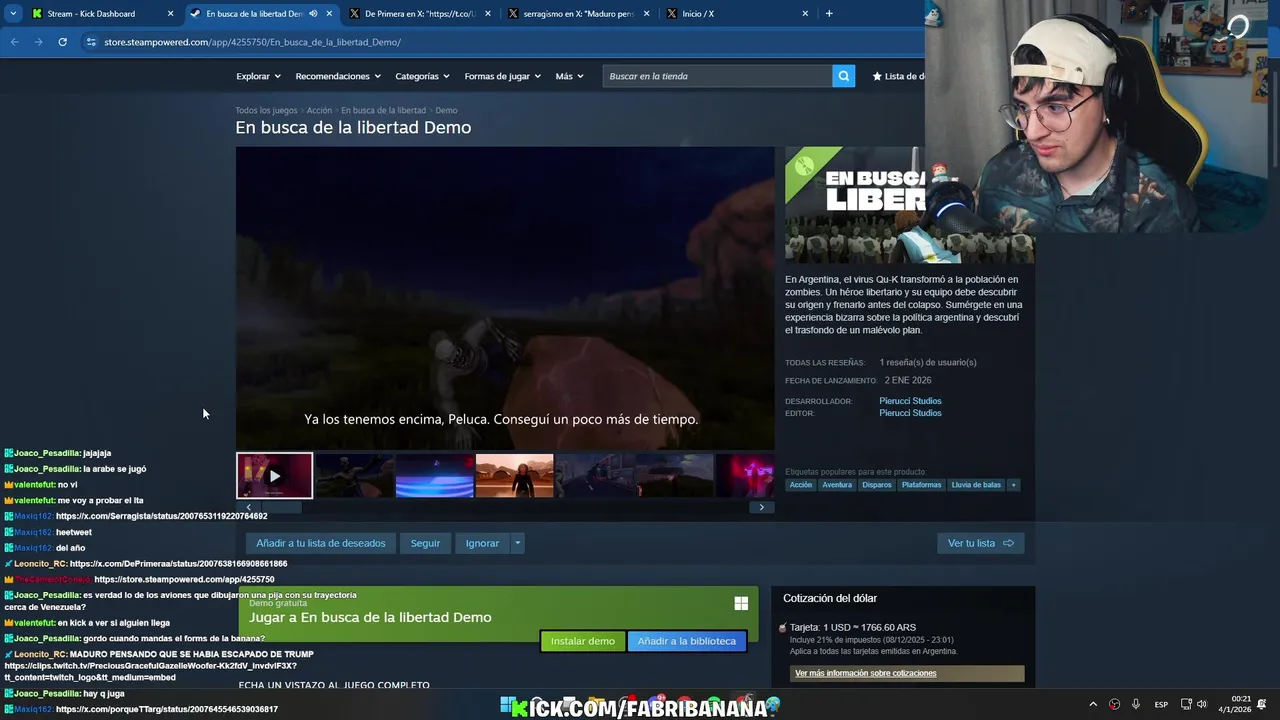Viewport: 1280px width, 720px height.
Task: Click the plus icon to add tags
Action: (1013, 485)
